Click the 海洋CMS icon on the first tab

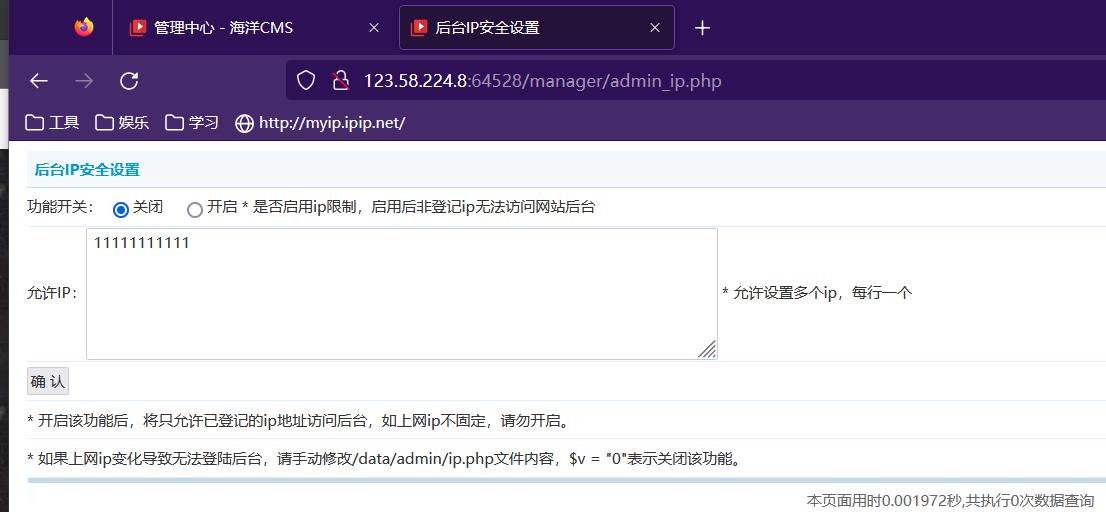[x=138, y=28]
